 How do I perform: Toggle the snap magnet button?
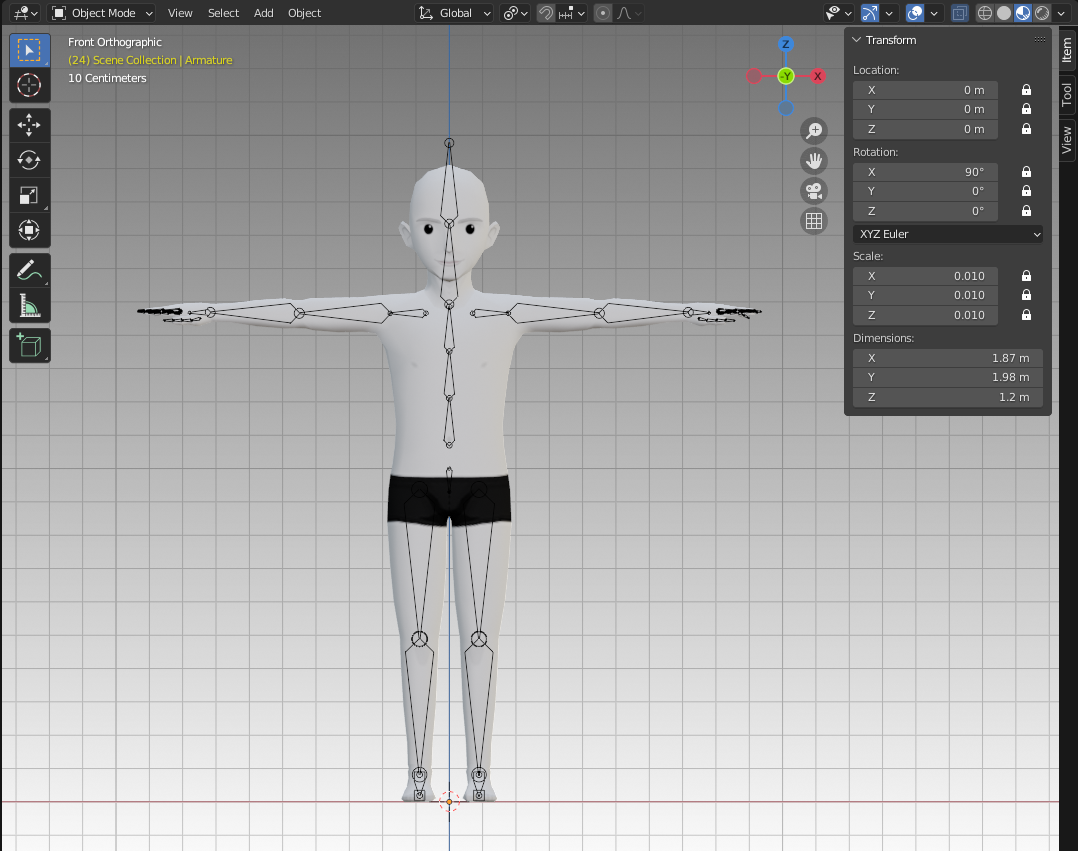pos(546,13)
